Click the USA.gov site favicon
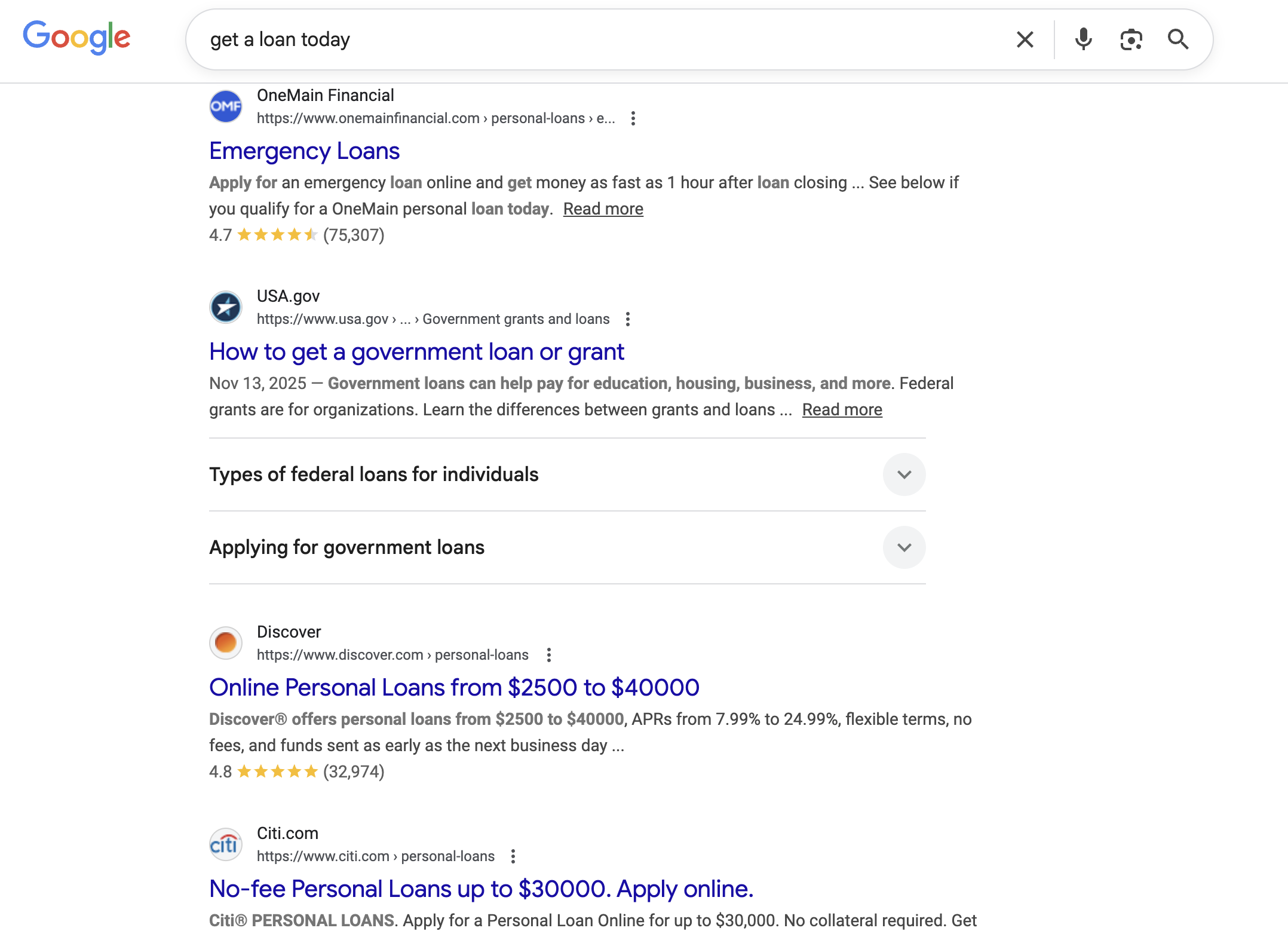 (x=225, y=307)
